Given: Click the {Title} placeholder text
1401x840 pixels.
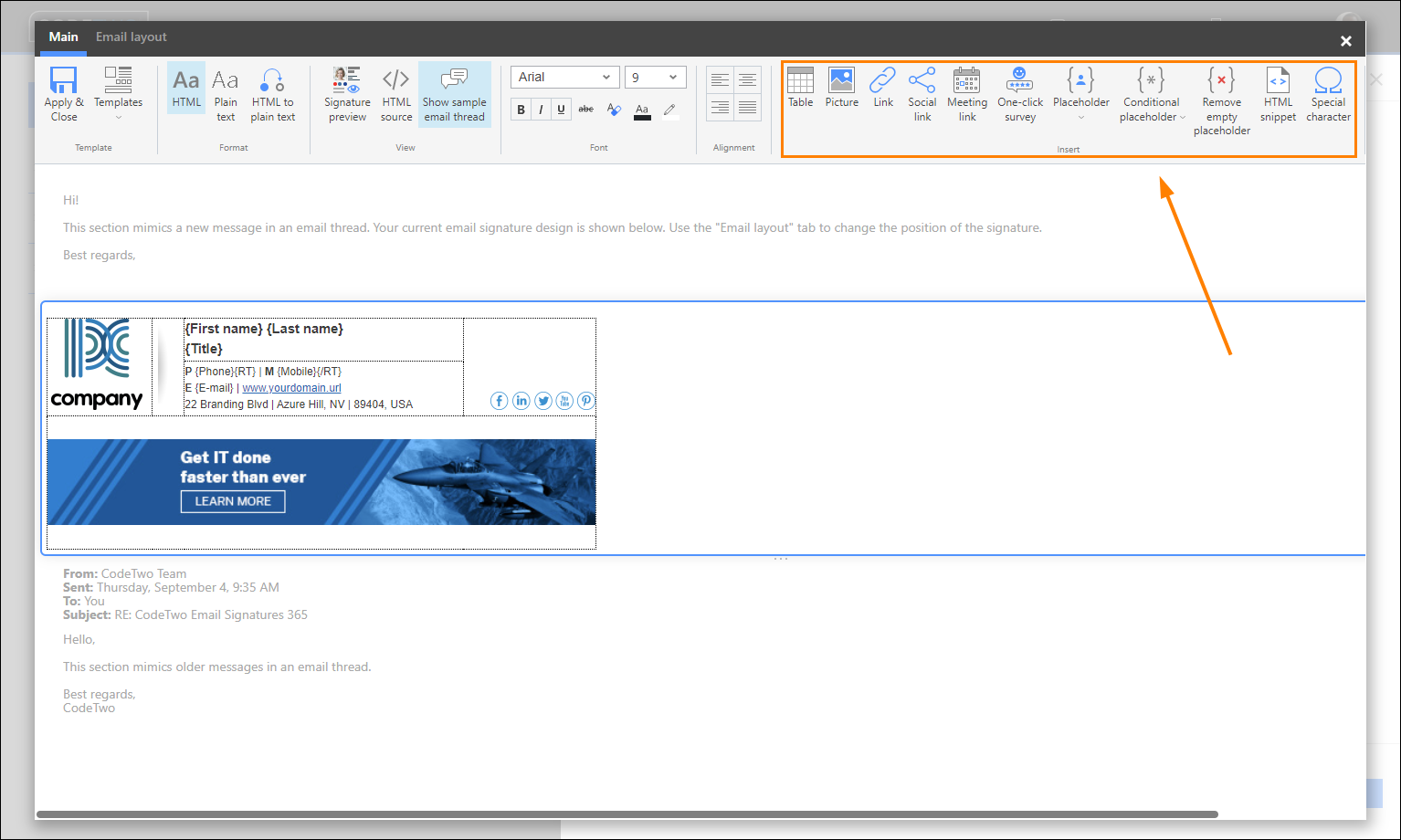Looking at the screenshot, I should 204,349.
